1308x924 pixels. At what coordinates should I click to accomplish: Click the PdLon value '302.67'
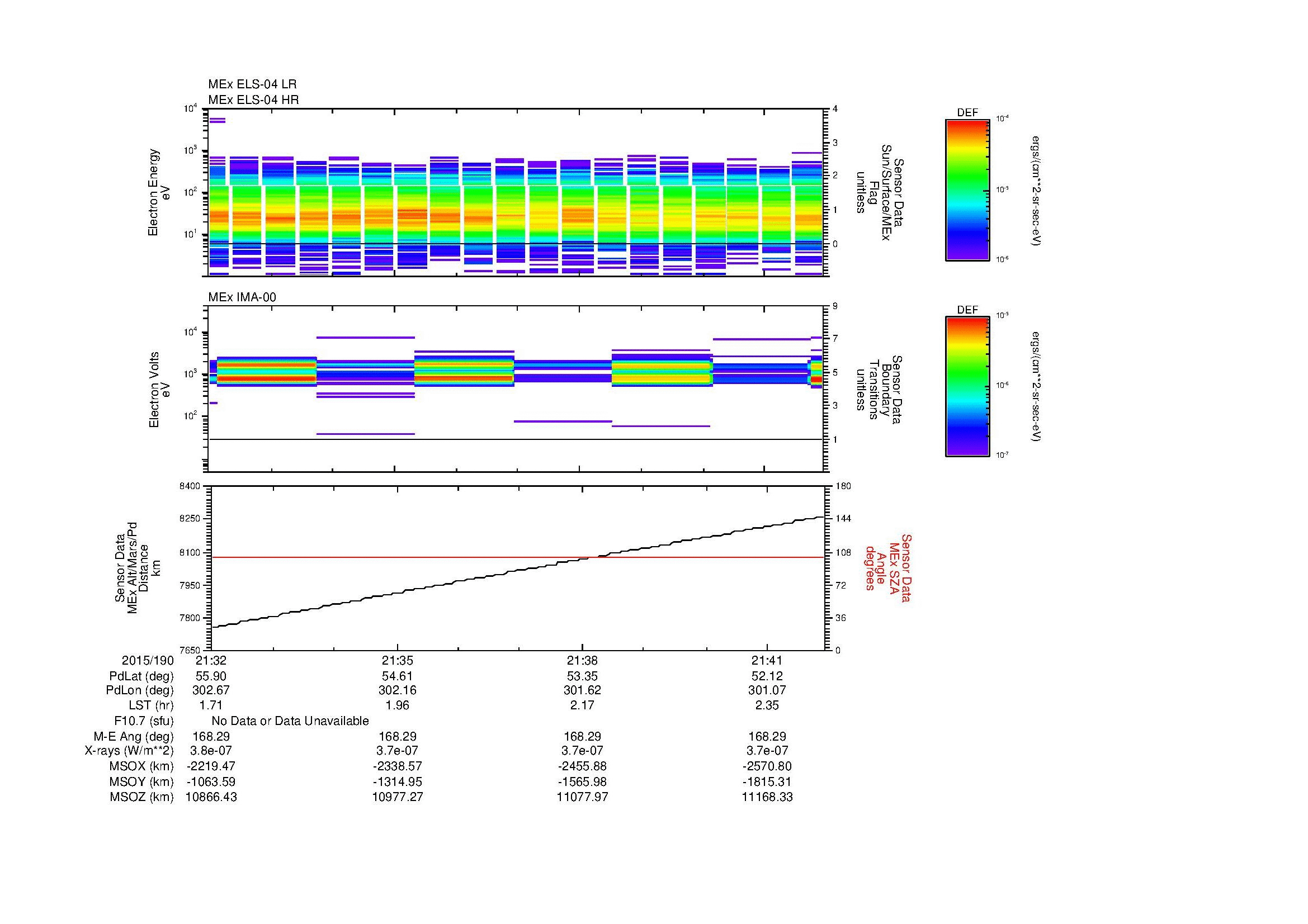[x=211, y=690]
